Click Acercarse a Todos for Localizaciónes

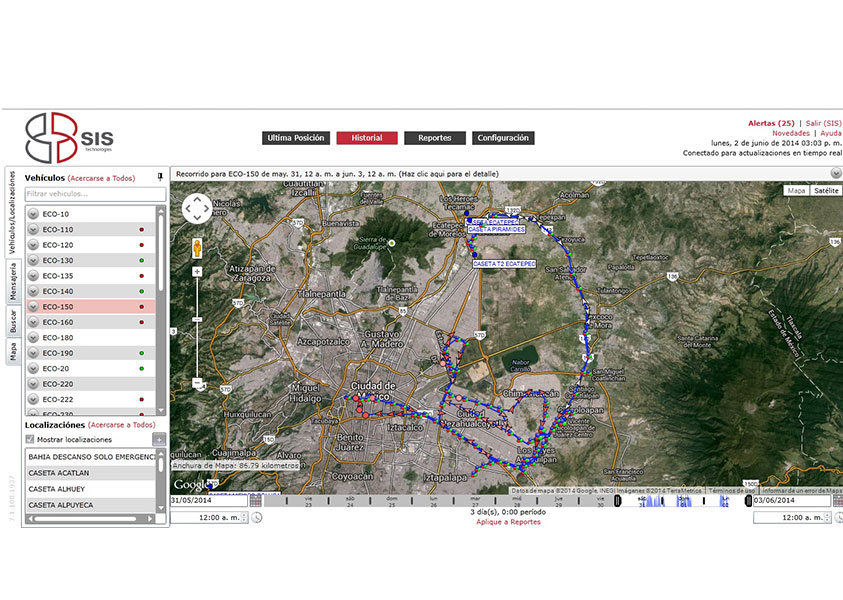click(x=122, y=425)
